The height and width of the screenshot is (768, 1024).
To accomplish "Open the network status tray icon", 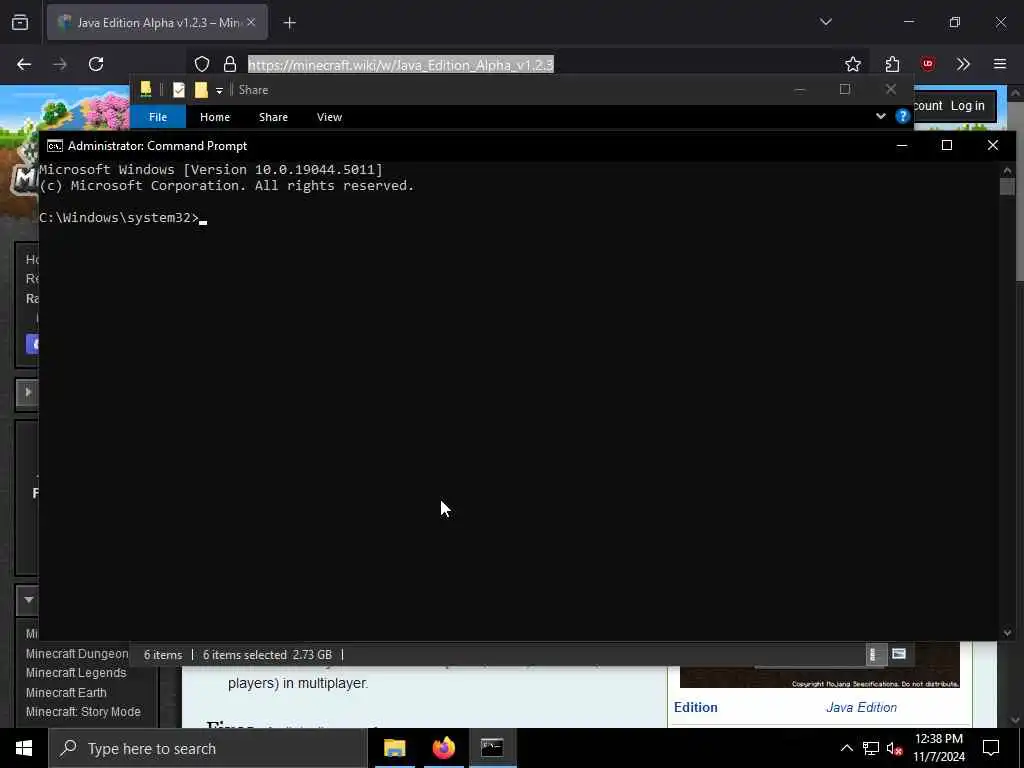I will point(871,748).
